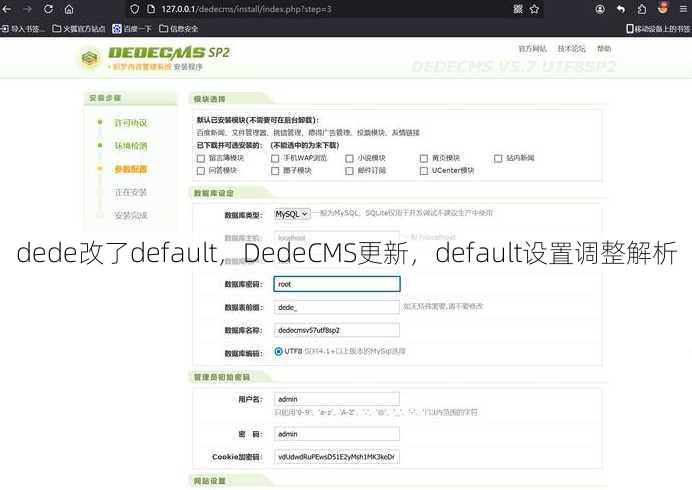The image size is (692, 490).
Task: Select the 环境检测 install step
Action: click(131, 146)
